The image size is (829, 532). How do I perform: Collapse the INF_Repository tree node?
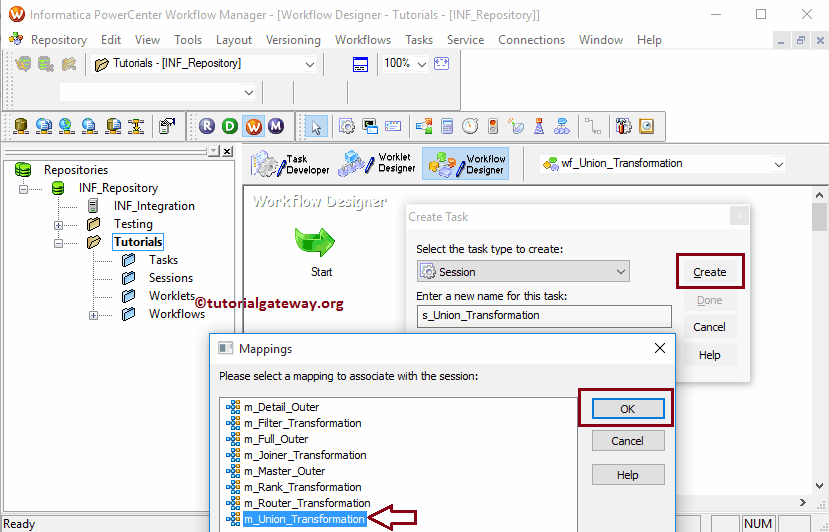click(23, 189)
